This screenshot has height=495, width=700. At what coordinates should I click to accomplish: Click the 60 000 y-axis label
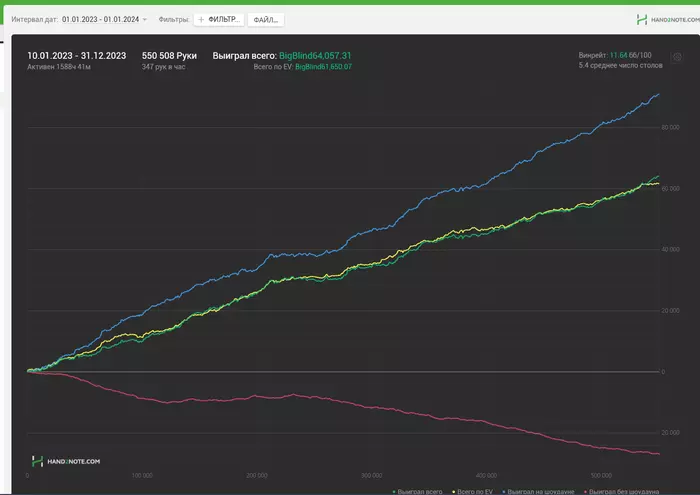[x=670, y=189]
